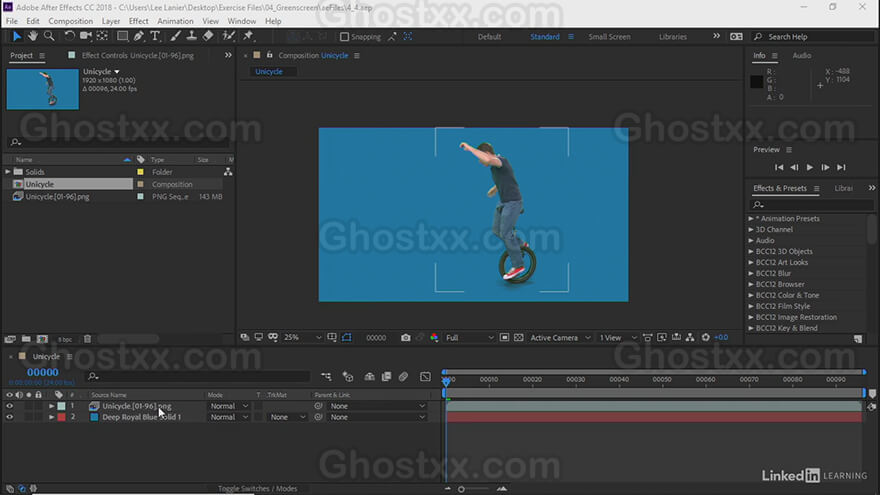Viewport: 880px width, 495px height.
Task: Create new folder in Project panel
Action: tap(26, 339)
